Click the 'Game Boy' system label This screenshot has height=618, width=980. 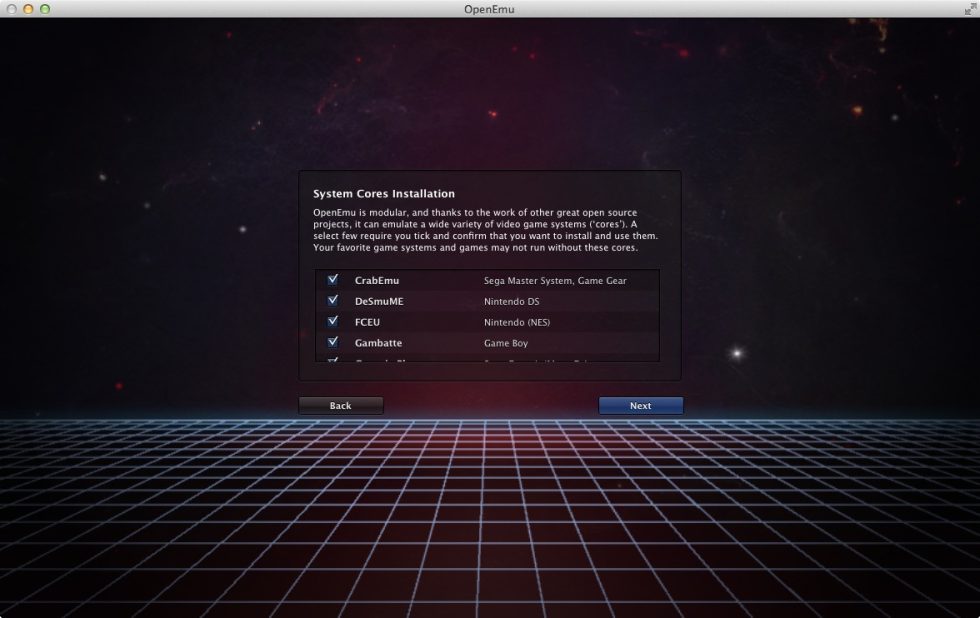506,343
